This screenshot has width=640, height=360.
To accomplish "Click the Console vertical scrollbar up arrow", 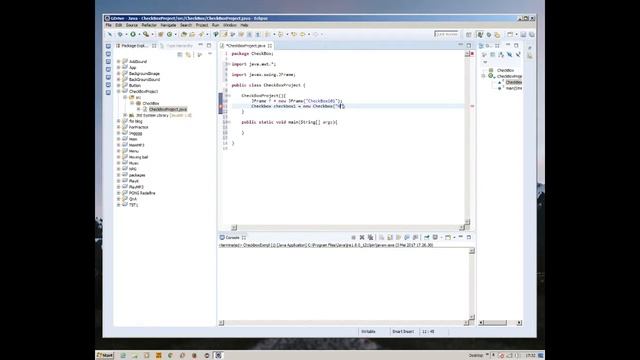I will tap(472, 251).
